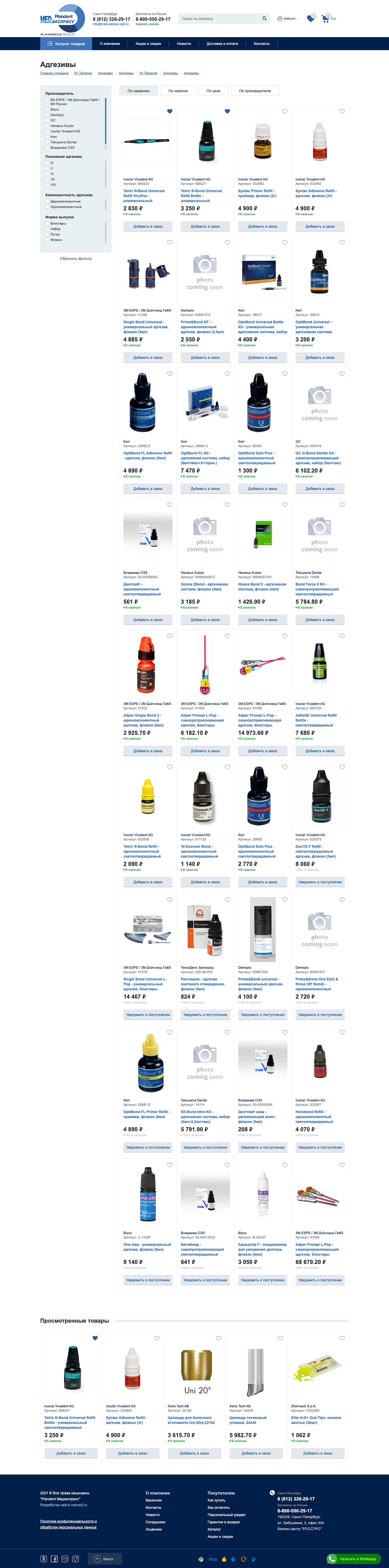This screenshot has height=1568, width=389.
Task: Sort products with По цене
Action: [x=213, y=91]
